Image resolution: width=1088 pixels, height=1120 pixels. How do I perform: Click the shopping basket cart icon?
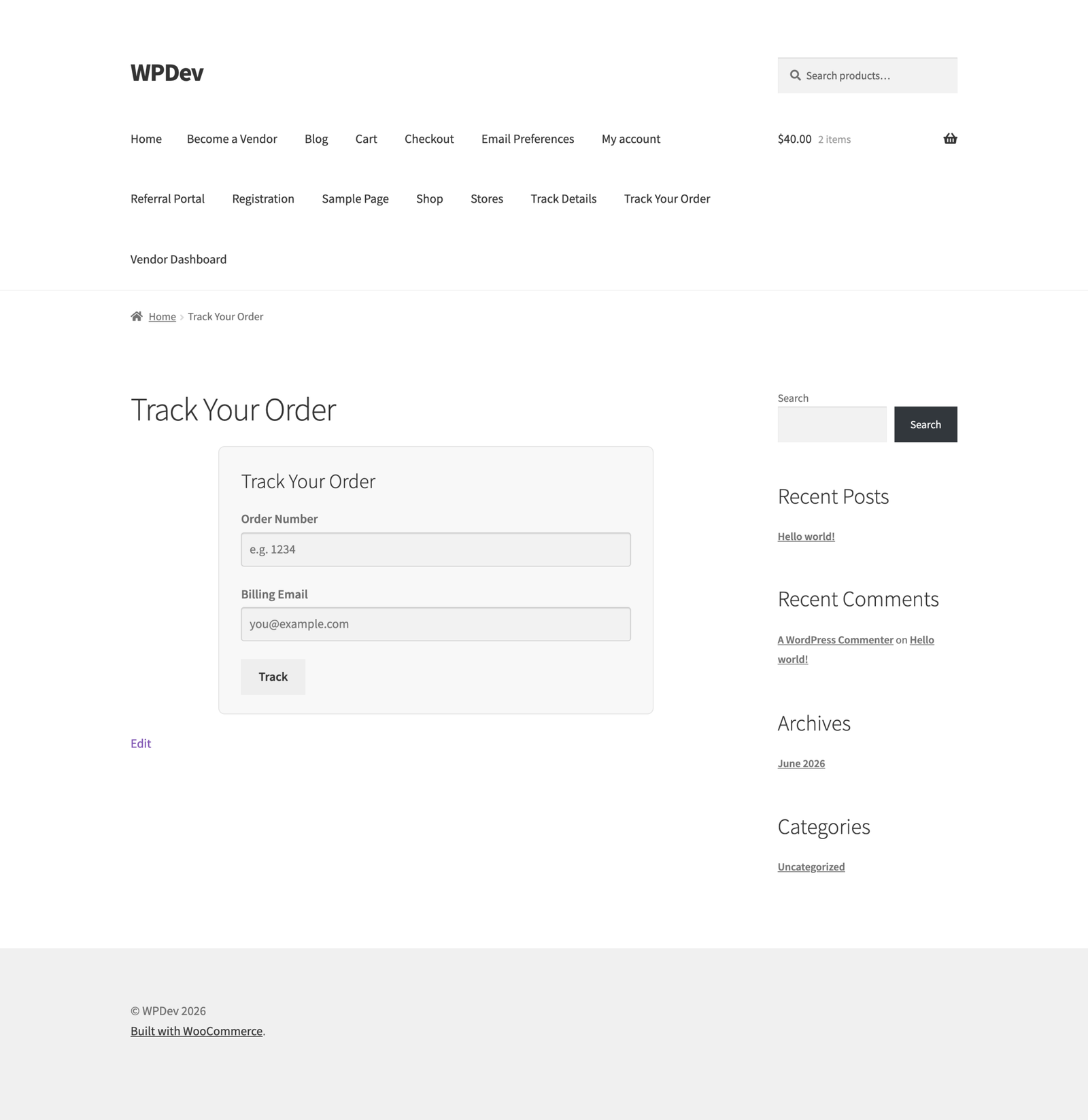(x=950, y=139)
